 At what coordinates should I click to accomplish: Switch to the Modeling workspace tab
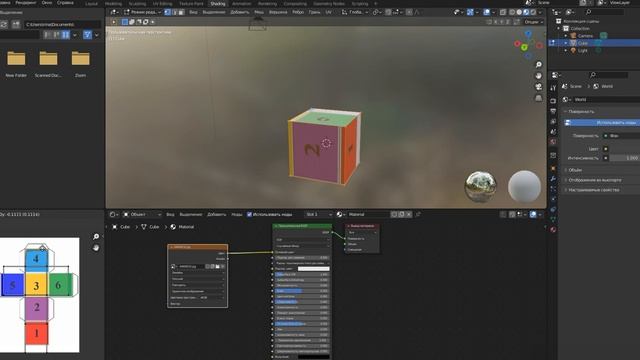113,4
